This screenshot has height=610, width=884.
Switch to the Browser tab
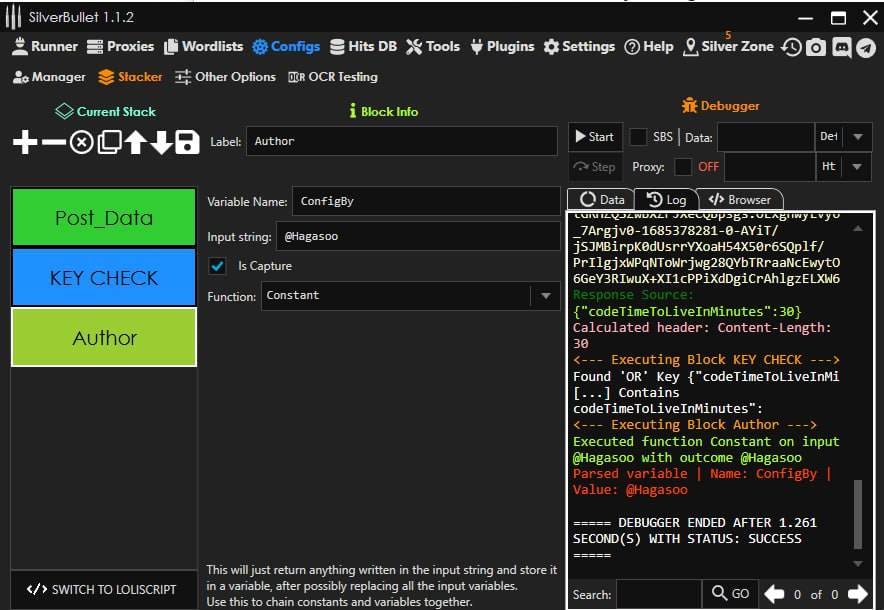point(740,200)
